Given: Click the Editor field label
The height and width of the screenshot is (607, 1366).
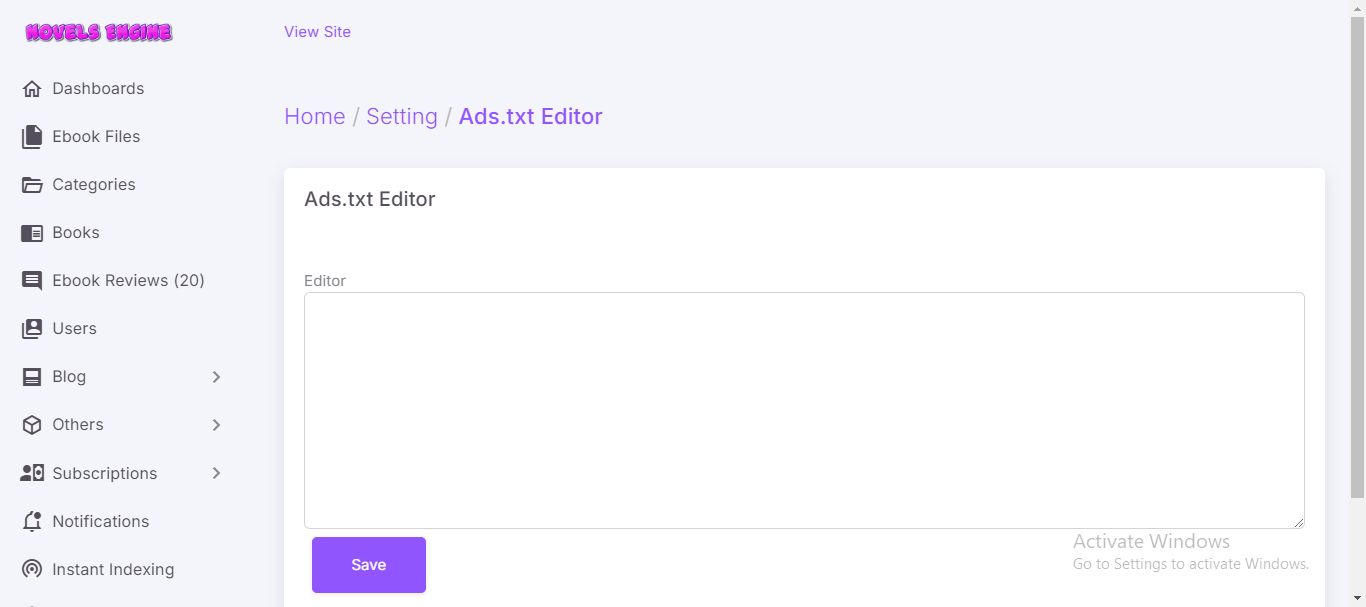Looking at the screenshot, I should [325, 281].
